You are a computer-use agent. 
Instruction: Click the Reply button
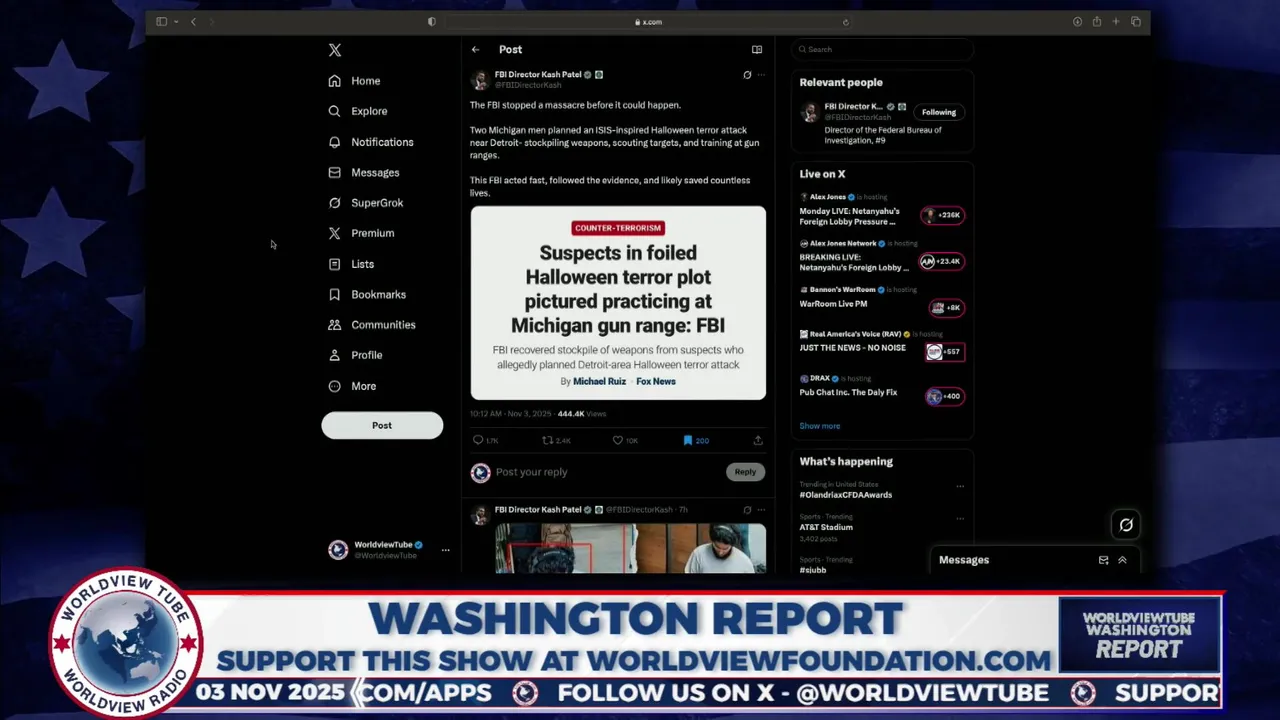click(x=745, y=472)
